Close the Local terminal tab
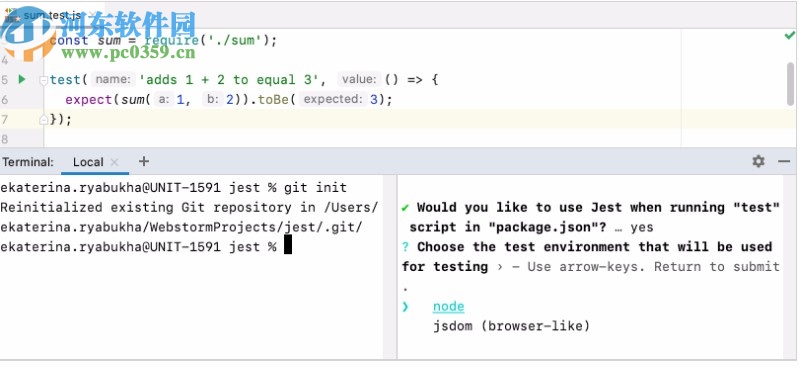 [115, 162]
